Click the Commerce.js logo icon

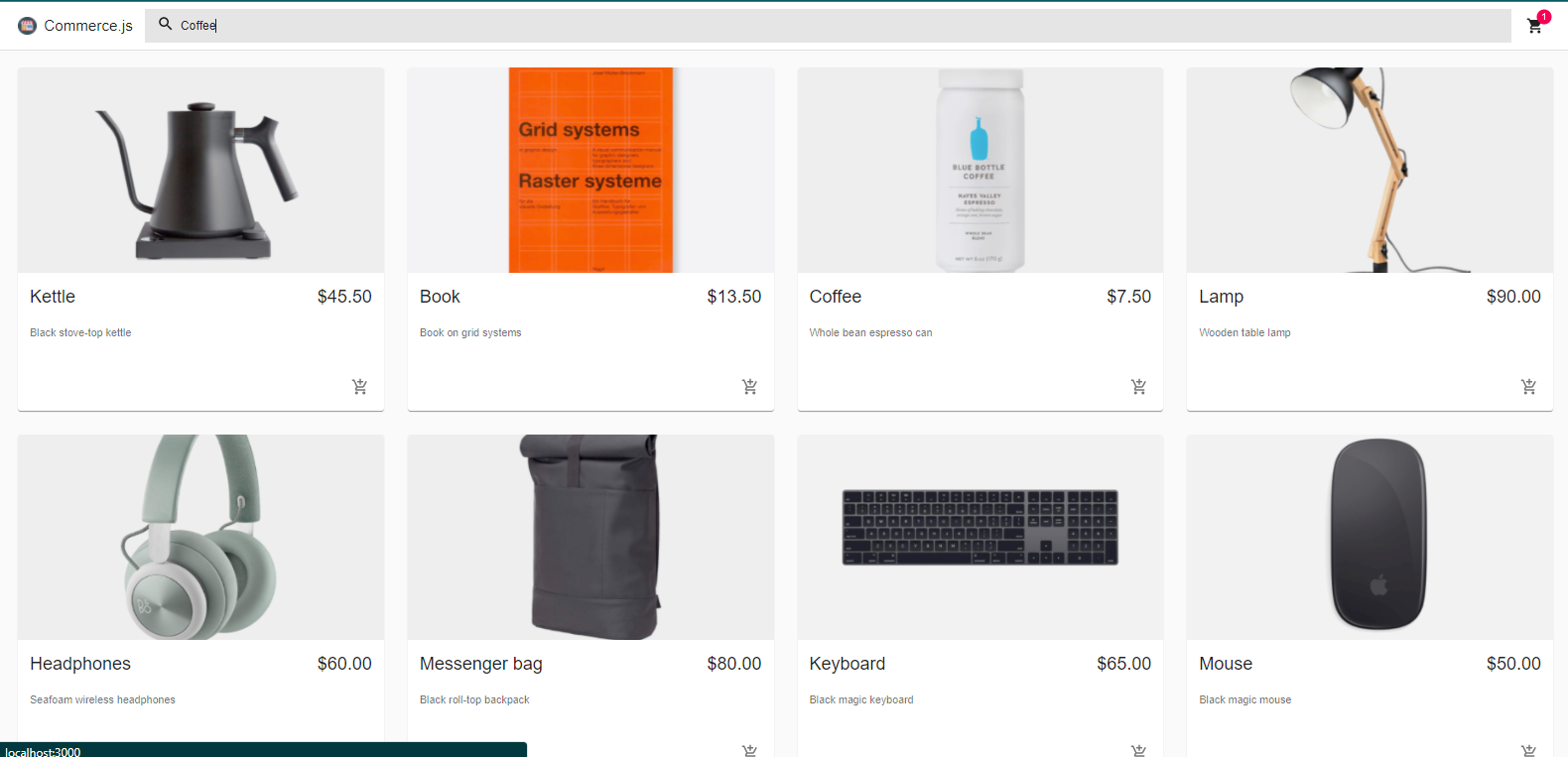(27, 26)
